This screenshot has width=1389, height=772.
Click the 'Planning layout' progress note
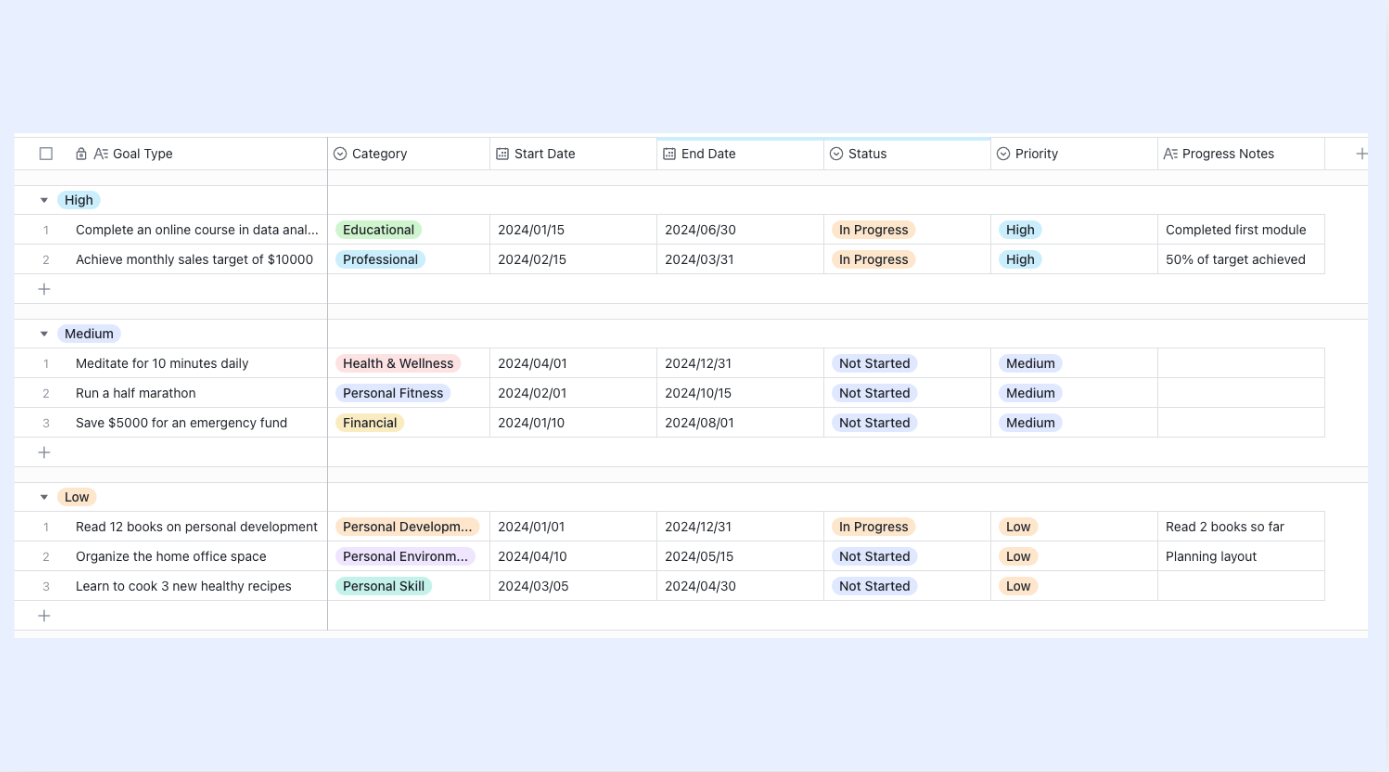pyautogui.click(x=1211, y=557)
